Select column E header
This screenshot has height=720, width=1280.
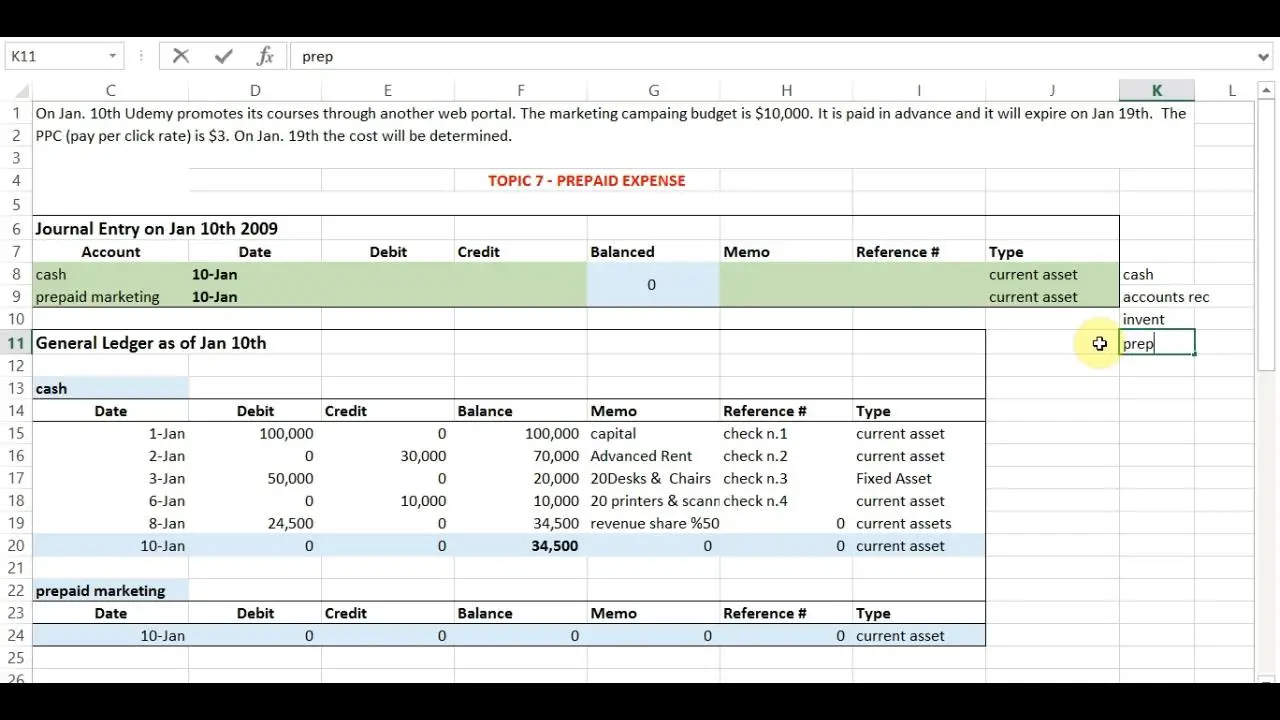388,90
